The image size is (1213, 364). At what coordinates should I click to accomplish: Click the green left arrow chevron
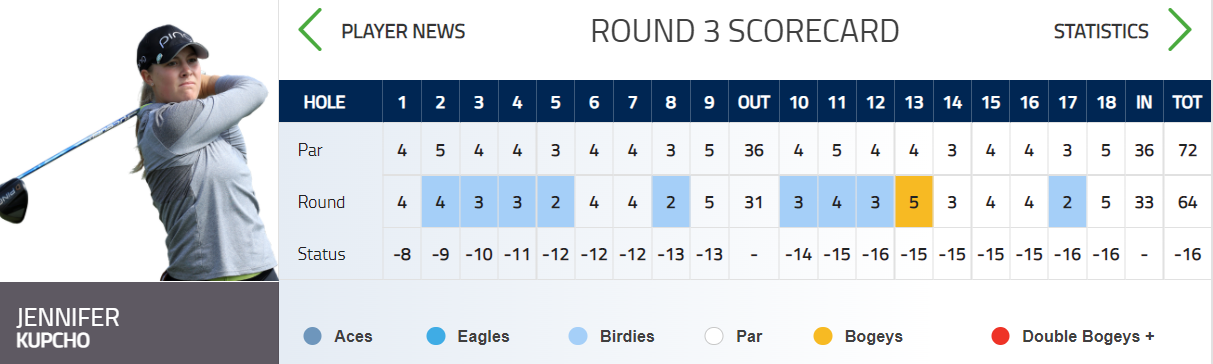310,31
